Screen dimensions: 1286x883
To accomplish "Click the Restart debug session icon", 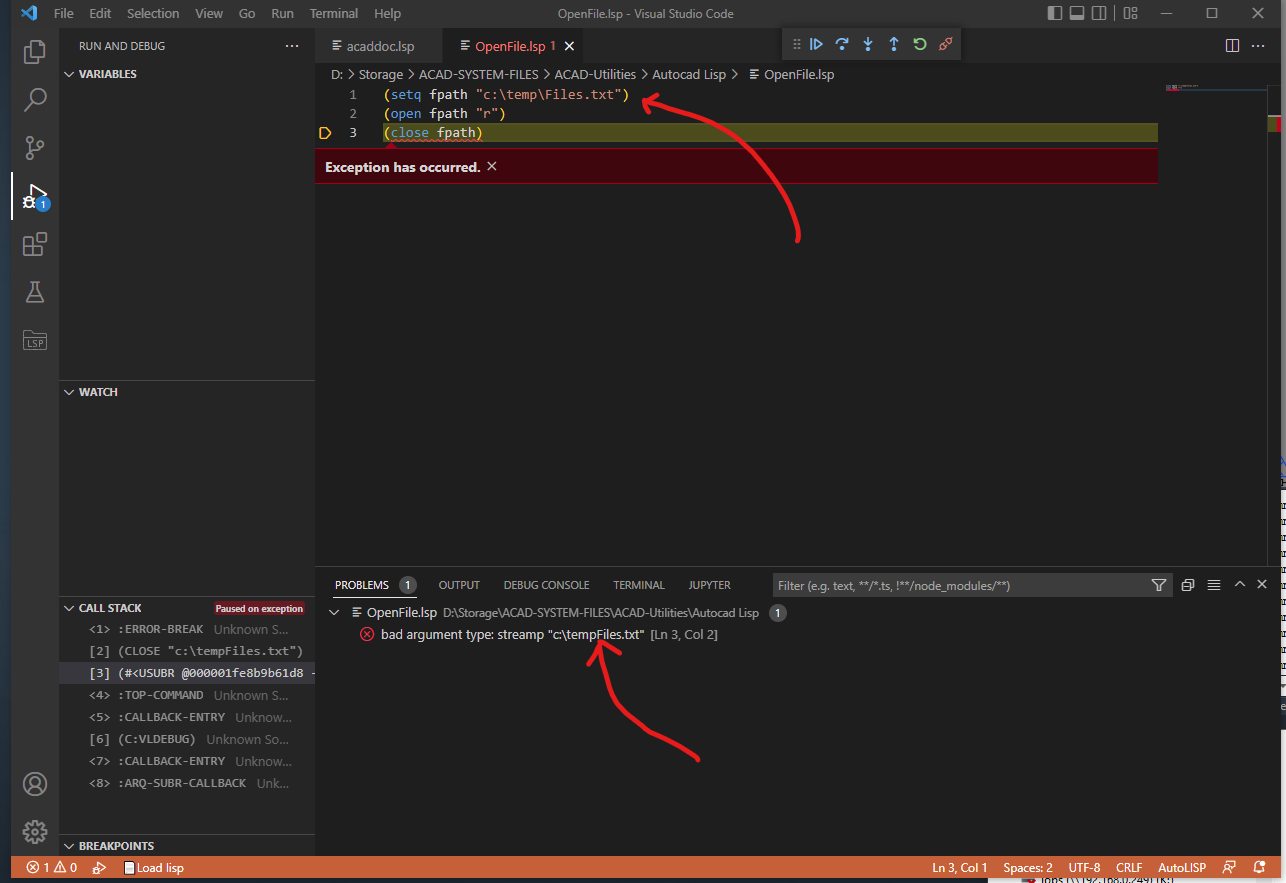I will click(919, 44).
